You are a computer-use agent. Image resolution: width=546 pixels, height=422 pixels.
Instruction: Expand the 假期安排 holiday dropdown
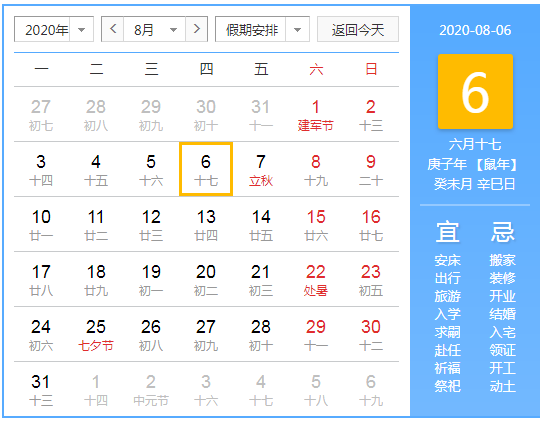pyautogui.click(x=262, y=29)
